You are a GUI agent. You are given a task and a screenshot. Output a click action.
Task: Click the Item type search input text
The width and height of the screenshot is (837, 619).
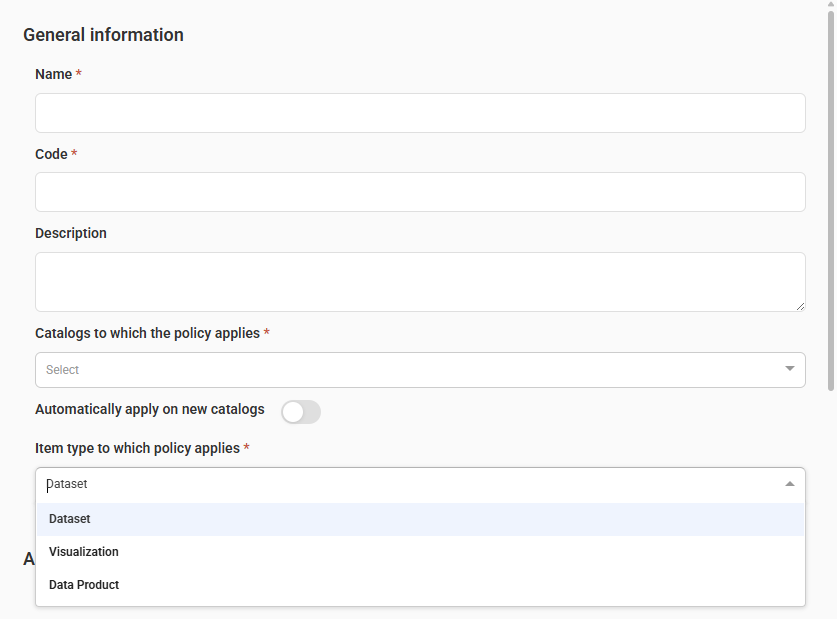pyautogui.click(x=400, y=484)
